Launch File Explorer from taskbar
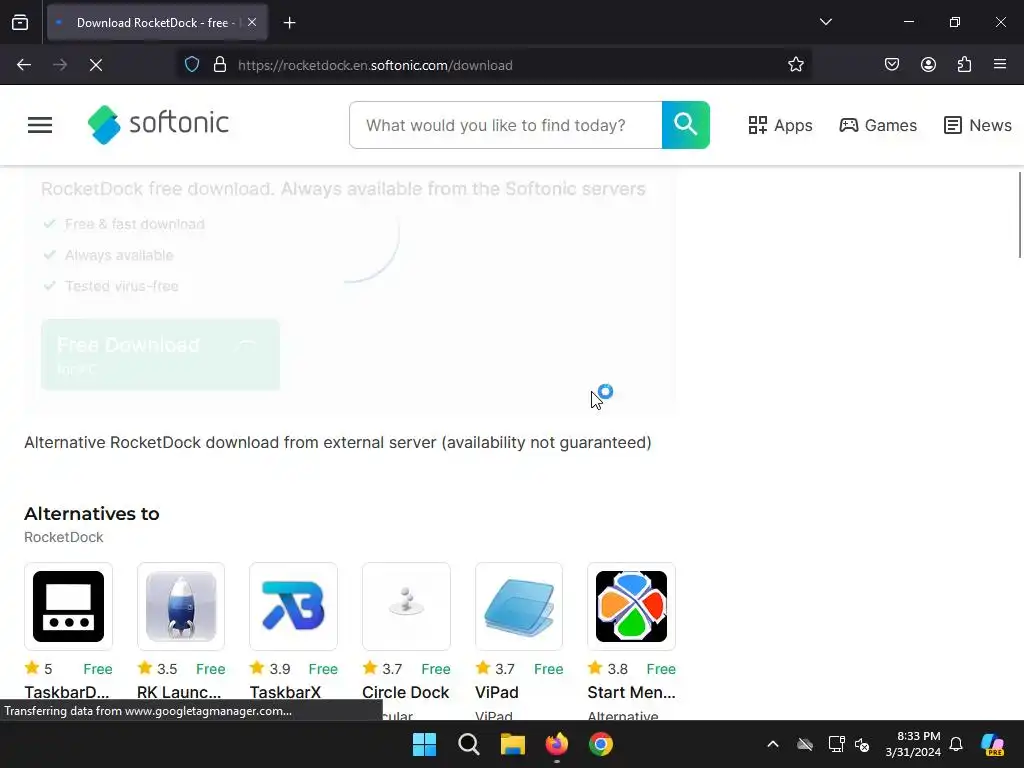1024x768 pixels. [x=513, y=744]
